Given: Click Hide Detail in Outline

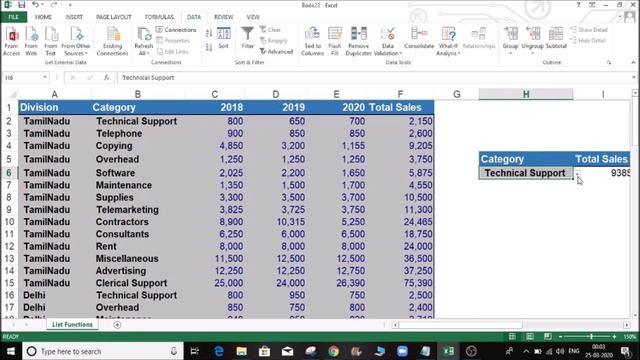Looking at the screenshot, I should pyautogui.click(x=588, y=40).
